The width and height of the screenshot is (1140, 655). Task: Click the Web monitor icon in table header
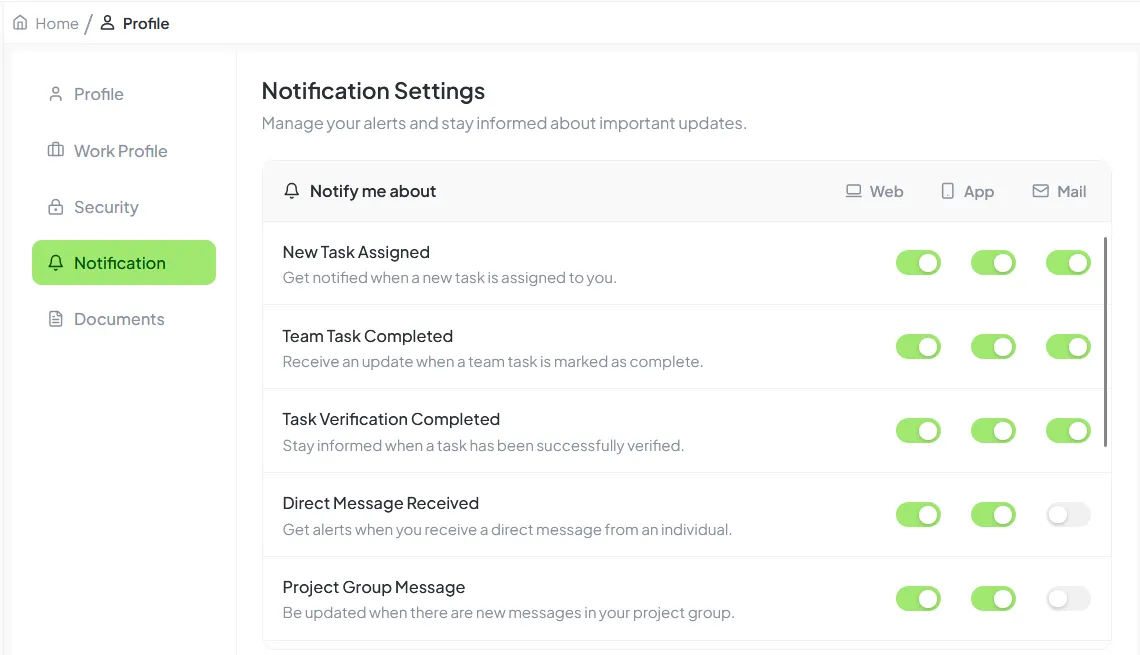pos(853,190)
